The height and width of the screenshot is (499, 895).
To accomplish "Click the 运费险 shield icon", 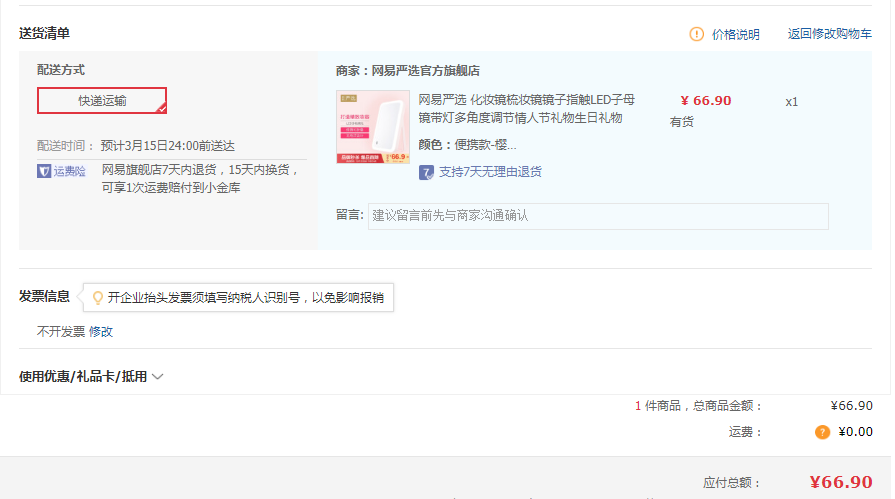I will (x=44, y=171).
